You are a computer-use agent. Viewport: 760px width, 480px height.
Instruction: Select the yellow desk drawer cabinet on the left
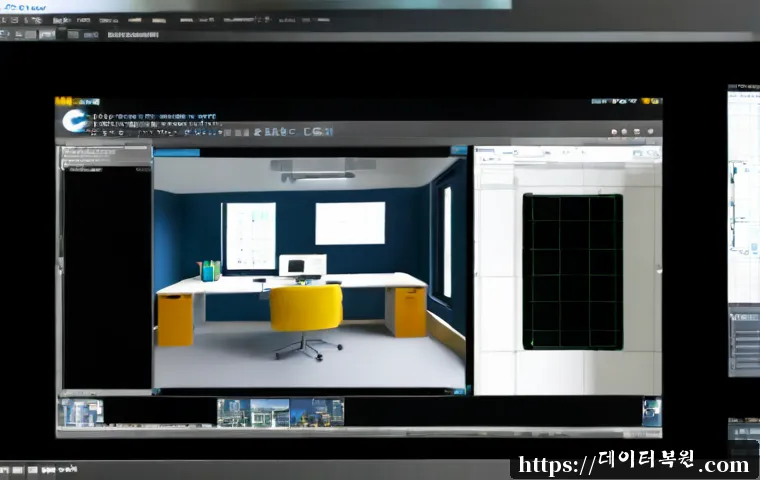[x=175, y=320]
